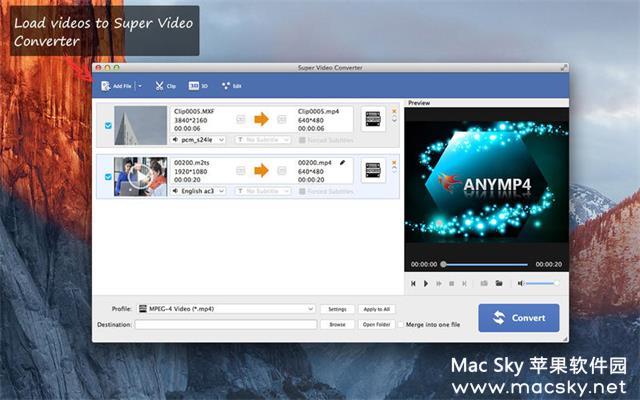This screenshot has height=400, width=640.
Task: Adjust the preview volume slider
Action: click(542, 283)
